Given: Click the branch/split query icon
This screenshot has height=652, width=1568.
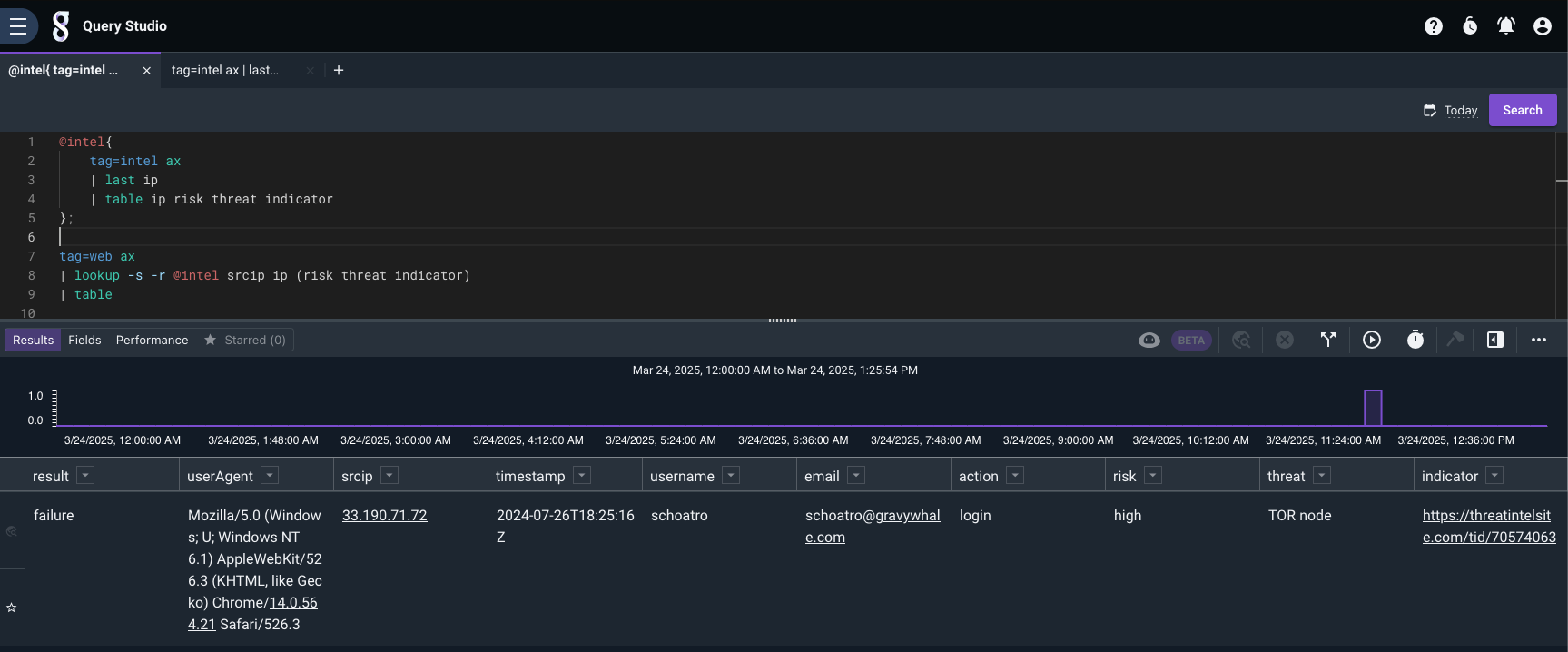Looking at the screenshot, I should pos(1328,340).
